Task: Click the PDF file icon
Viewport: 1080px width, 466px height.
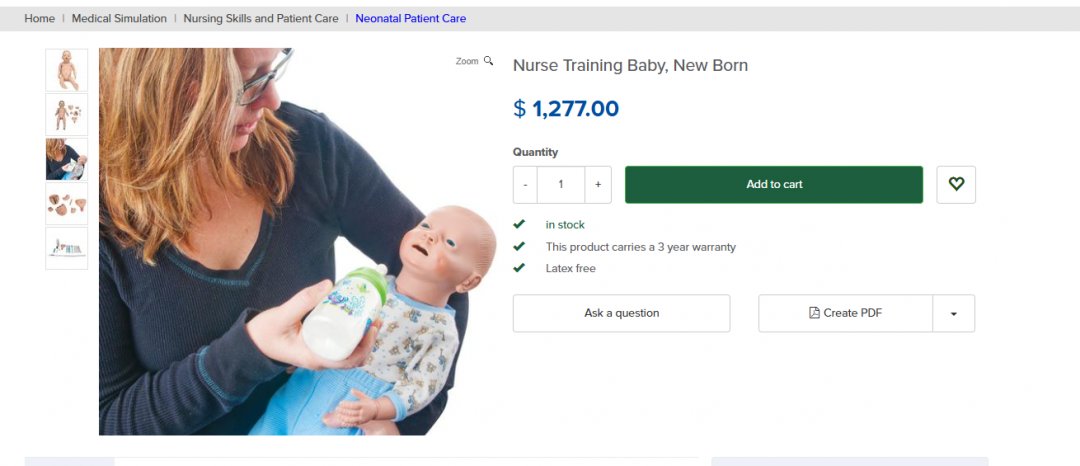Action: (x=814, y=313)
